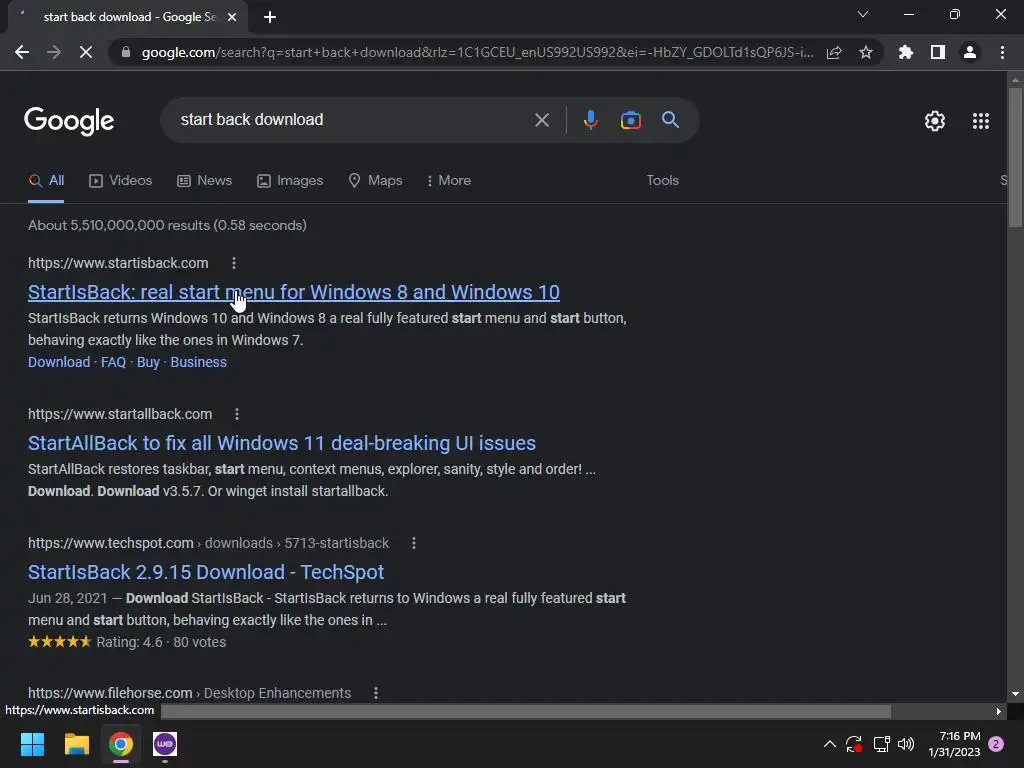Click the forward navigation arrow
1024x768 pixels.
tap(54, 52)
